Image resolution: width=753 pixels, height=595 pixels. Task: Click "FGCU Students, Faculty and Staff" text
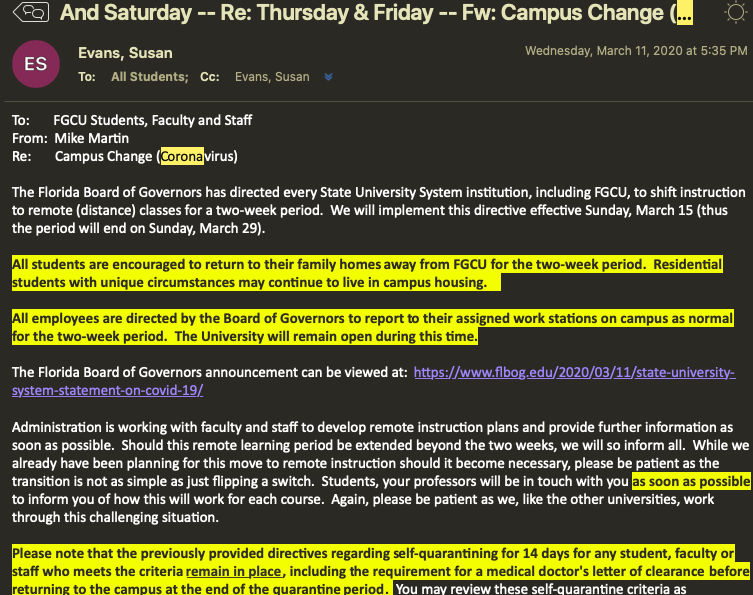(152, 120)
